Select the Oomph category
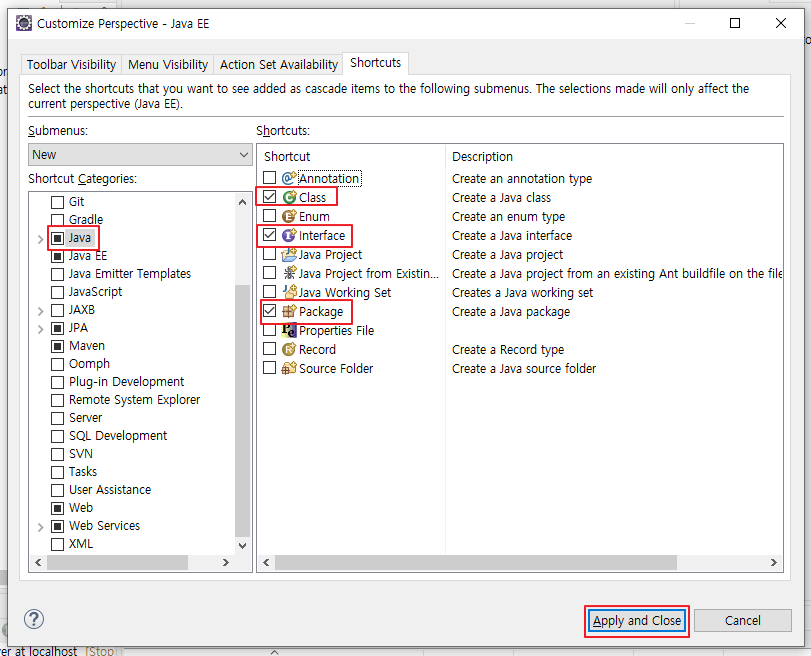 (89, 364)
